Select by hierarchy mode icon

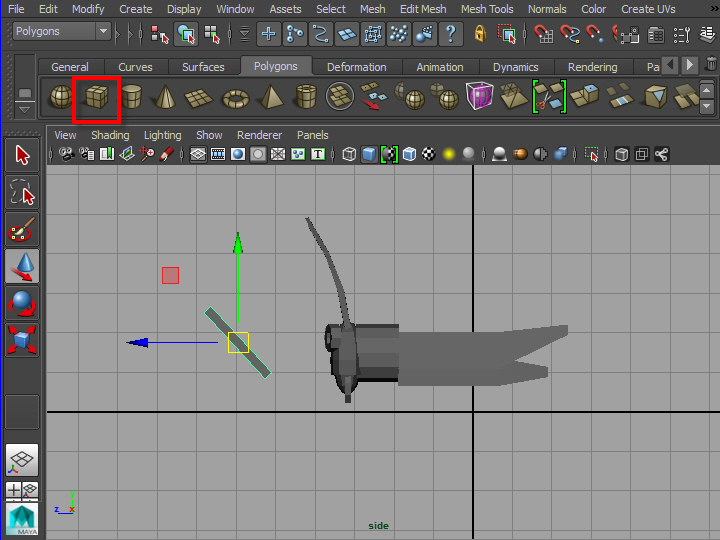click(160, 34)
